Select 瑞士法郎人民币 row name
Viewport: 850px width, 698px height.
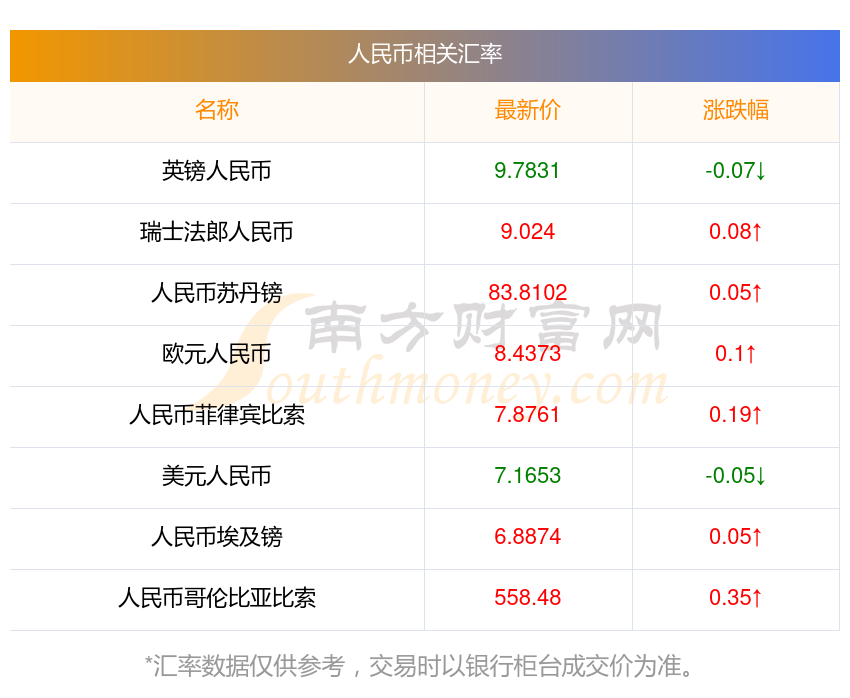[x=217, y=232]
